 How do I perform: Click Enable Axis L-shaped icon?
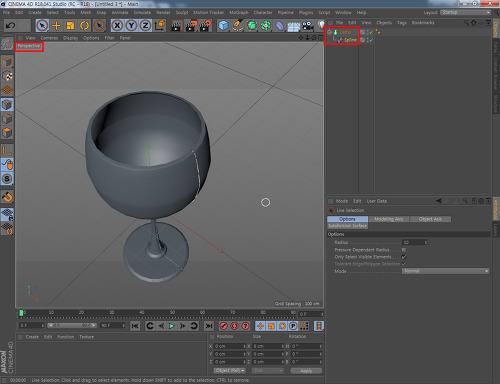coord(7,151)
